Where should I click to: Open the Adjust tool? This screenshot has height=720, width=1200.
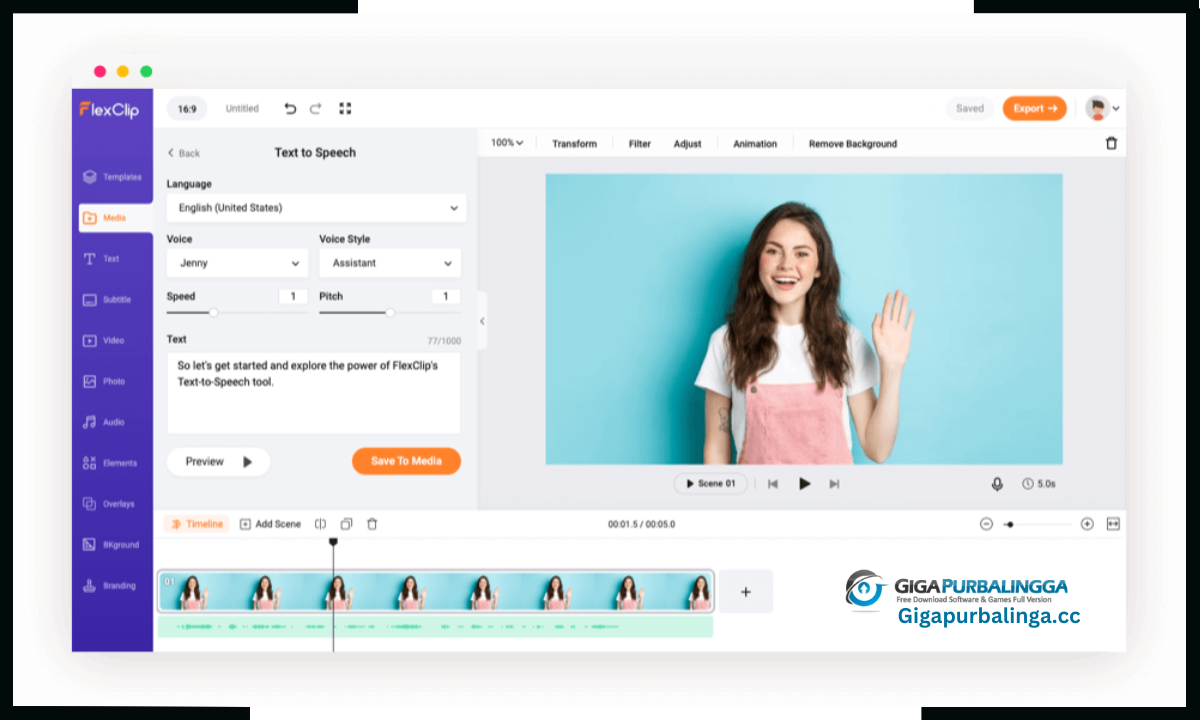[687, 144]
